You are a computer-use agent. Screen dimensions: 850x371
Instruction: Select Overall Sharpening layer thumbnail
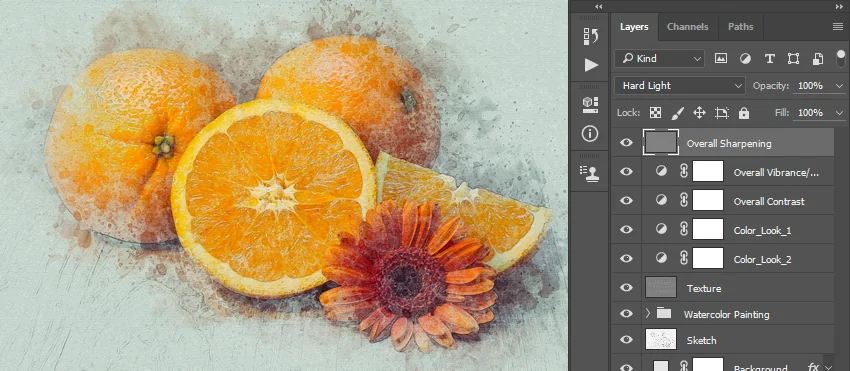click(x=661, y=143)
